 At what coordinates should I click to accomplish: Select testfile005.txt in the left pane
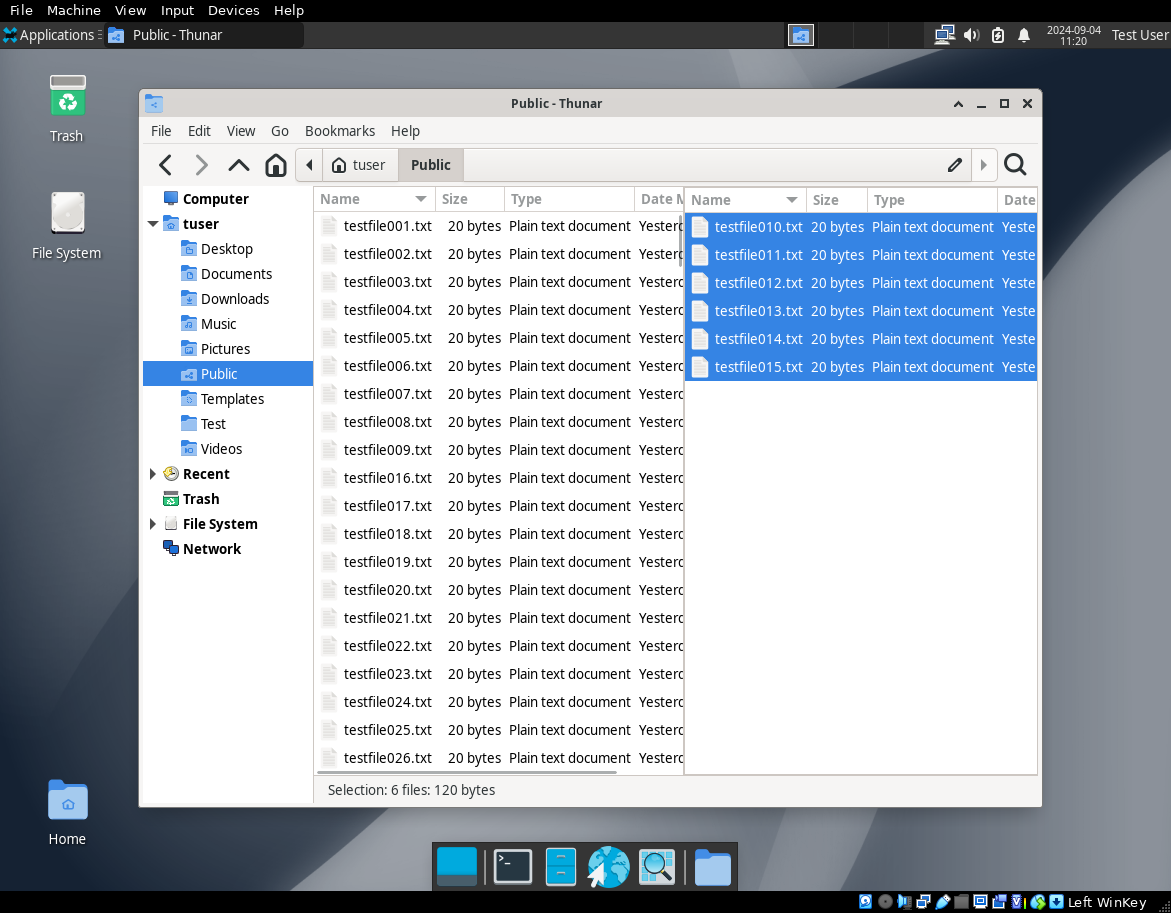pyautogui.click(x=387, y=338)
